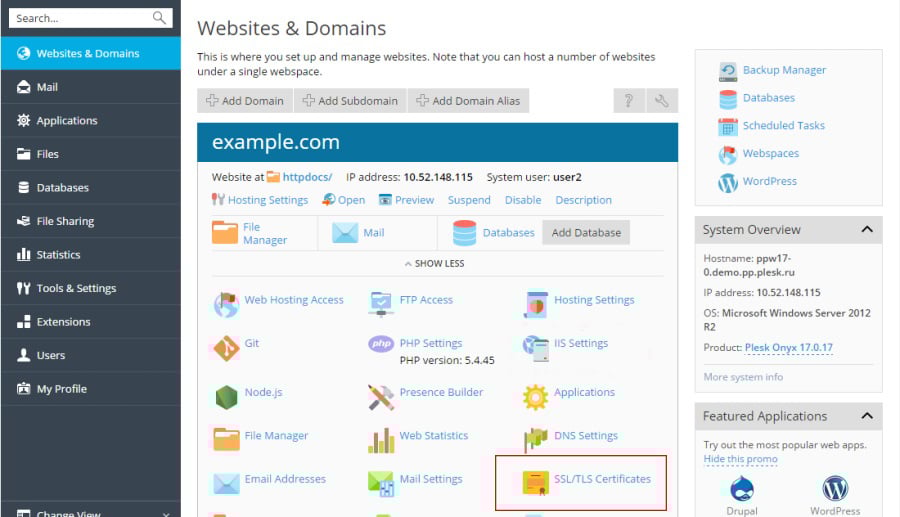Click the Hide this promo link
Viewport: 900px width, 517px height.
point(740,459)
